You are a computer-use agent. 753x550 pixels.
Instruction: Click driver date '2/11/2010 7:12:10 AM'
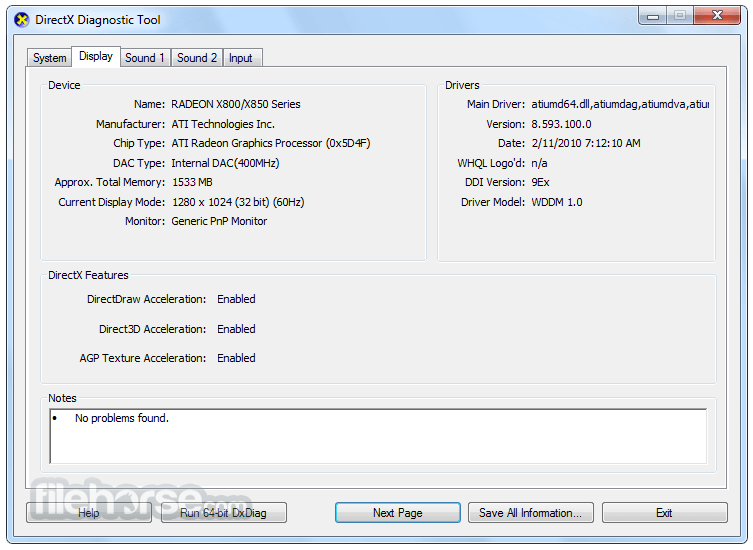click(x=586, y=143)
